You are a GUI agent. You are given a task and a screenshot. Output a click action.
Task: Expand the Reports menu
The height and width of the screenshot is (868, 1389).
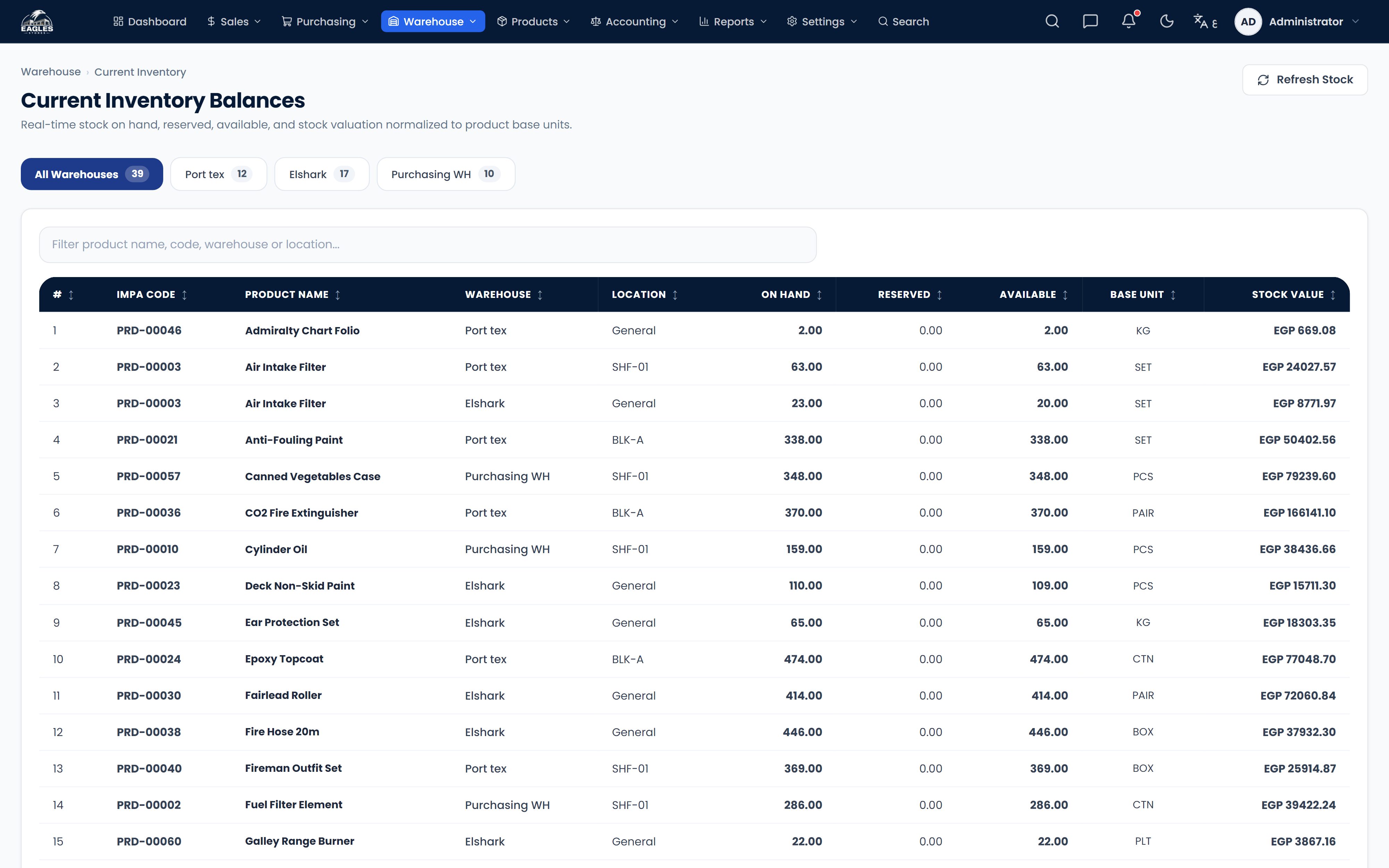coord(732,22)
